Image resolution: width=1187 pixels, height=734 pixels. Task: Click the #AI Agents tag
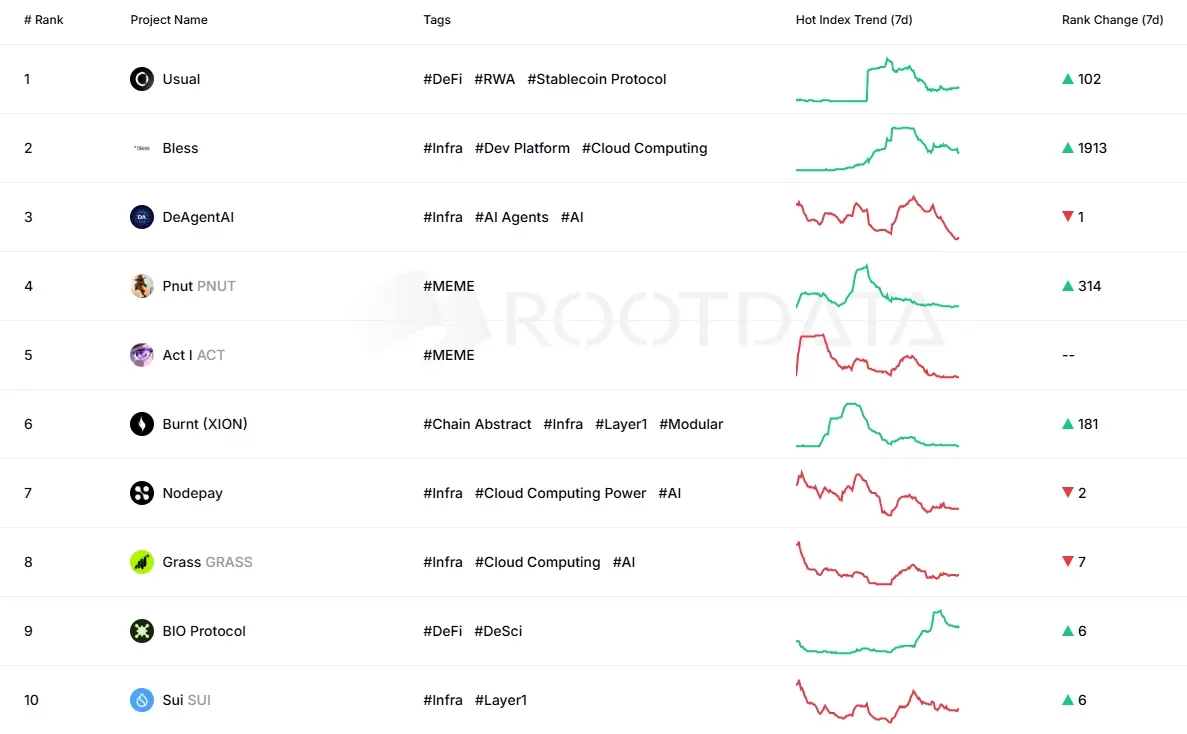click(511, 217)
